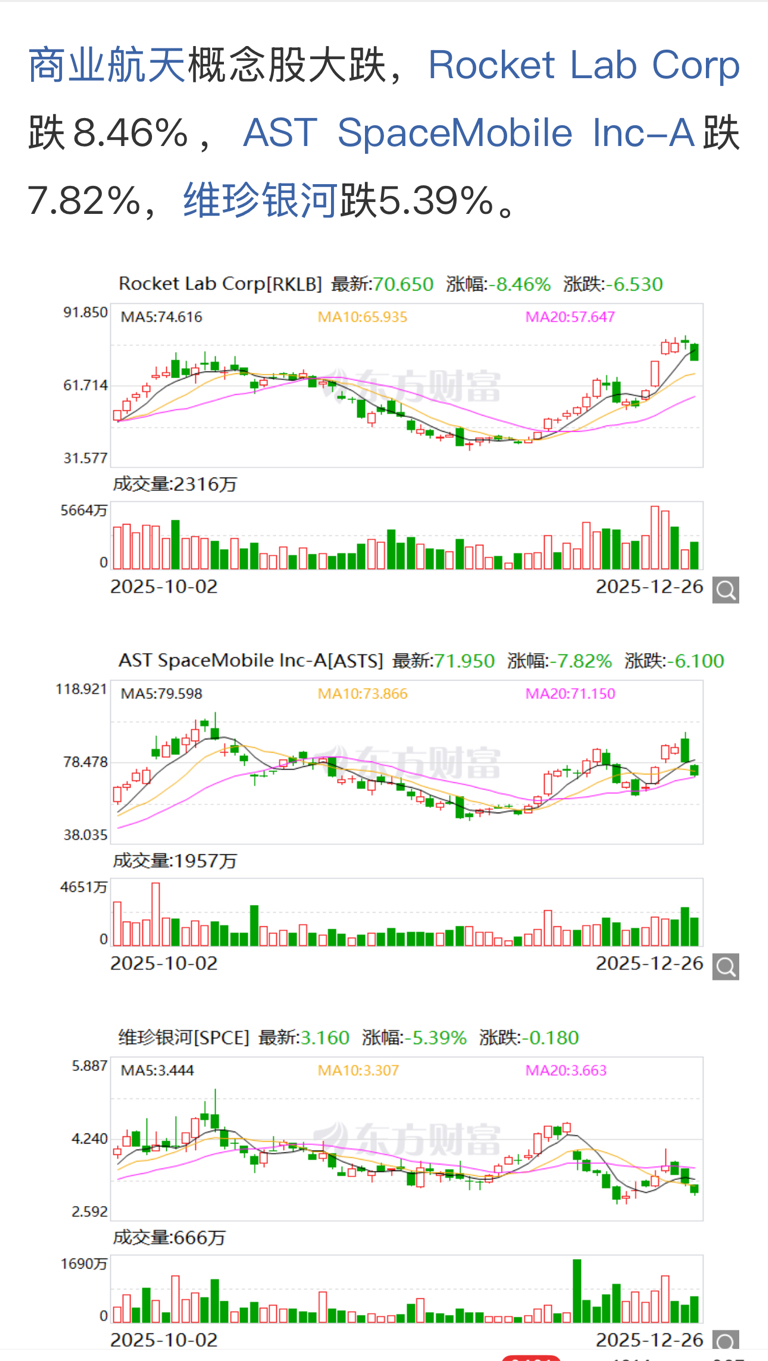This screenshot has height=1361, width=768.
Task: Select SPCE volume label 成交量:666万
Action: [x=169, y=1237]
